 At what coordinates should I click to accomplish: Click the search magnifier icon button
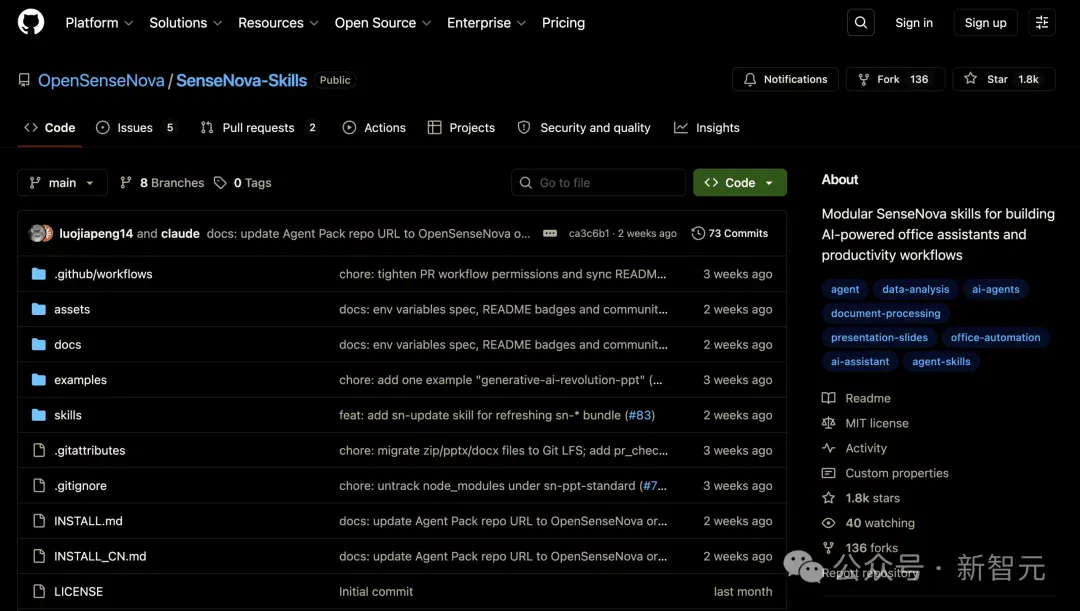860,23
